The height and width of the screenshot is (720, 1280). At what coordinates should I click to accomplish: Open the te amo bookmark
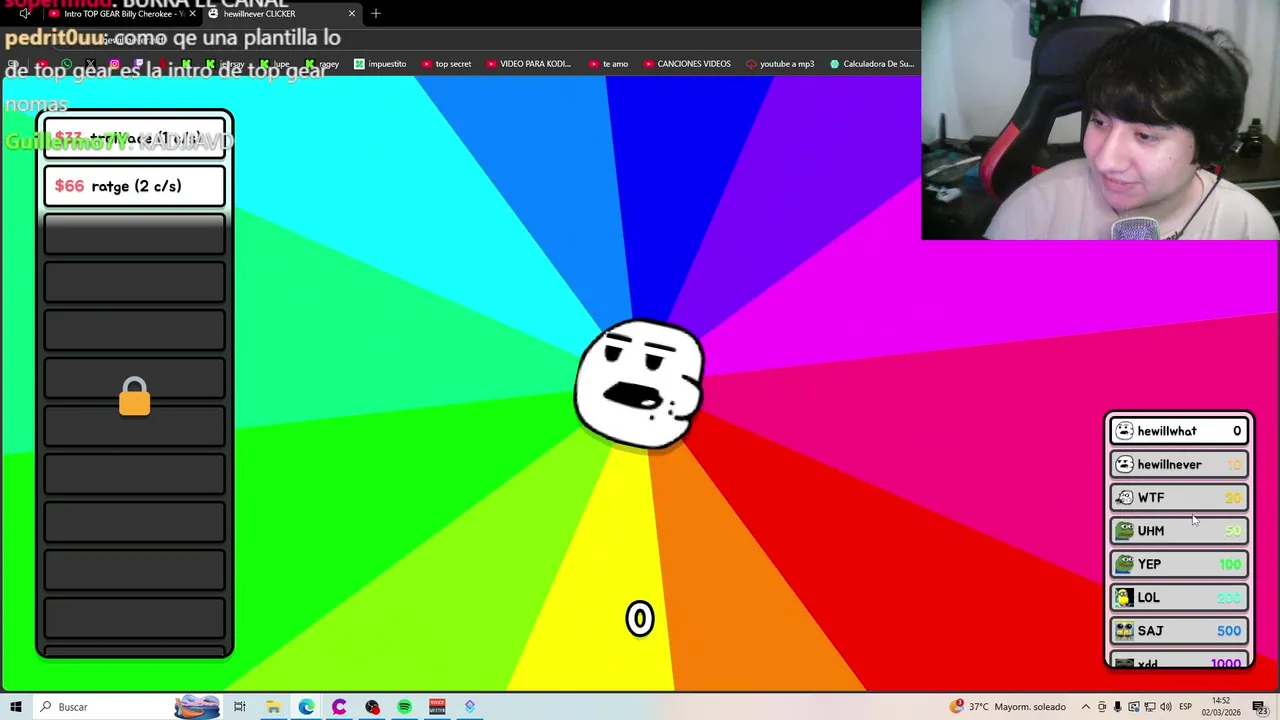point(608,64)
